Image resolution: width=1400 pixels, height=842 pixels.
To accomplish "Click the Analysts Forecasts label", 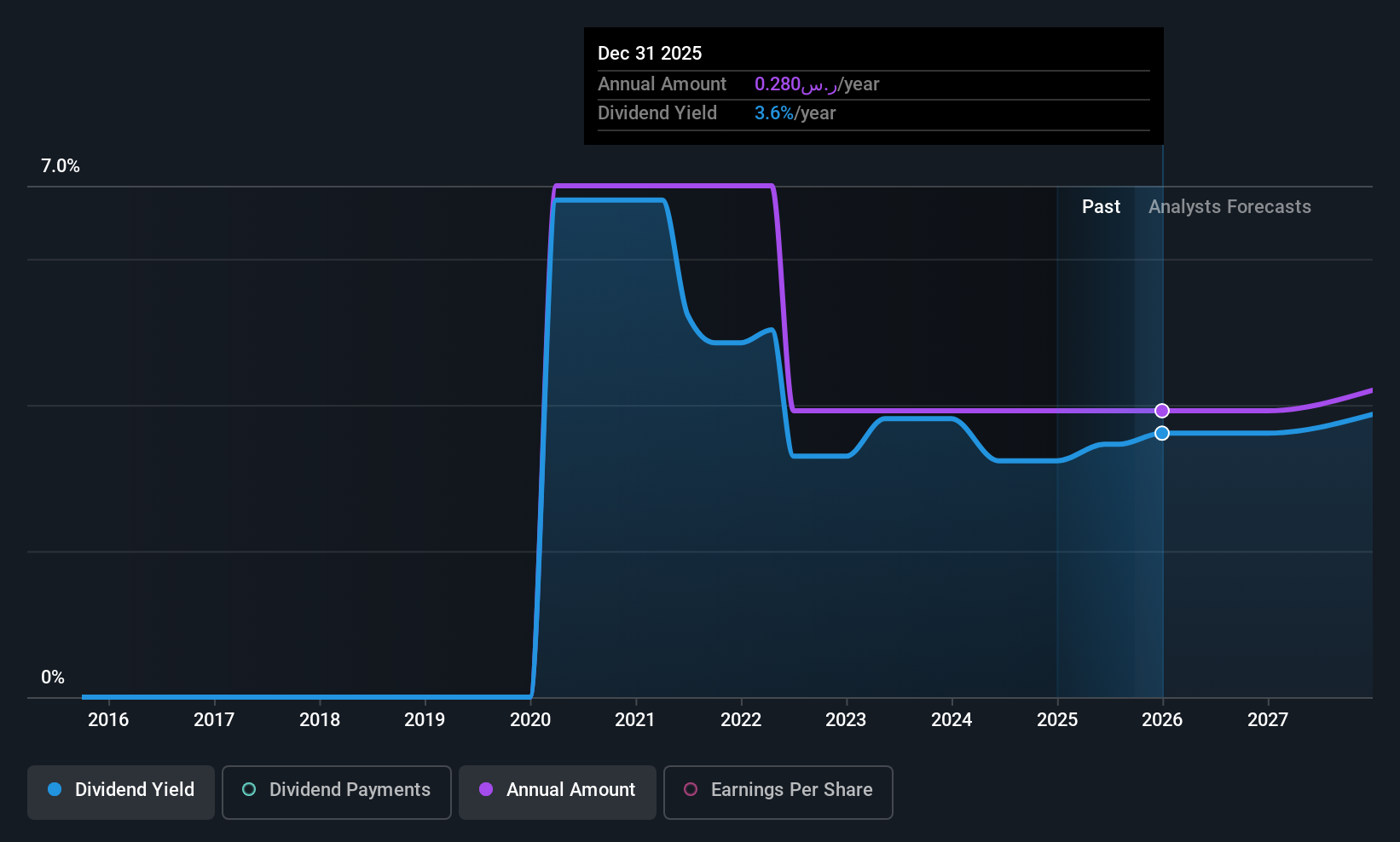I will point(1229,207).
